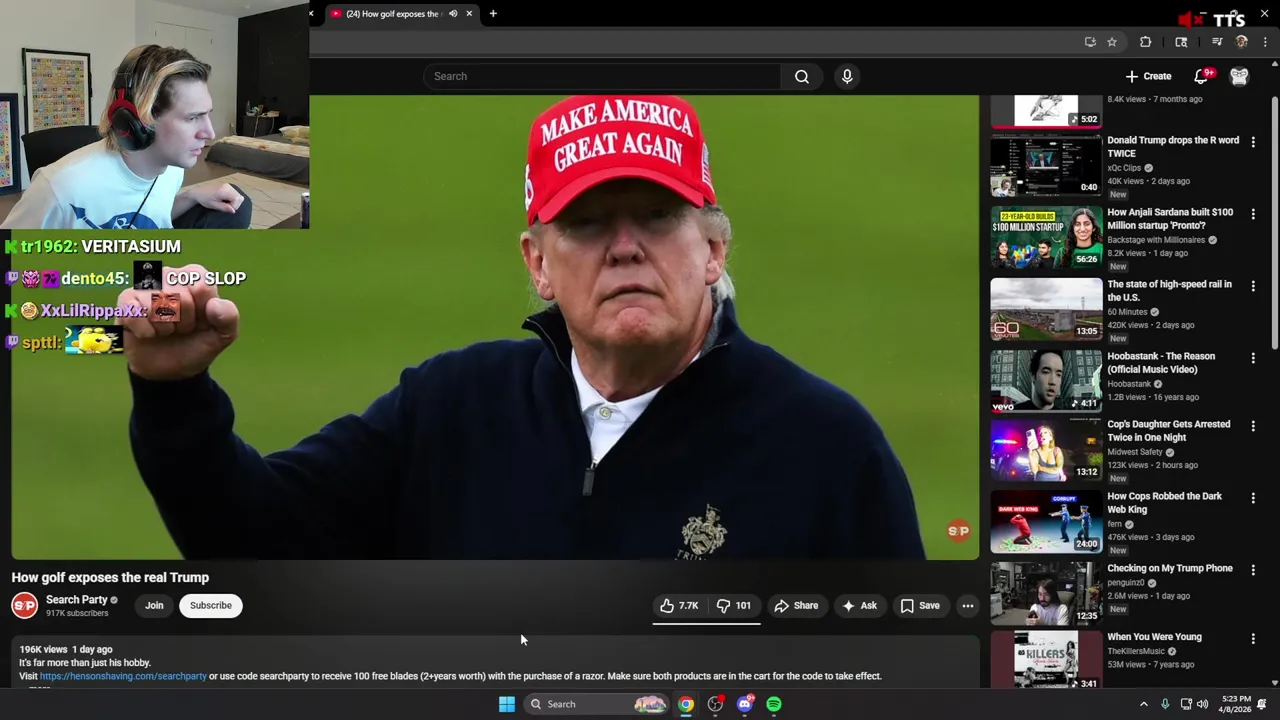Open OBS Studio from the taskbar

715,704
